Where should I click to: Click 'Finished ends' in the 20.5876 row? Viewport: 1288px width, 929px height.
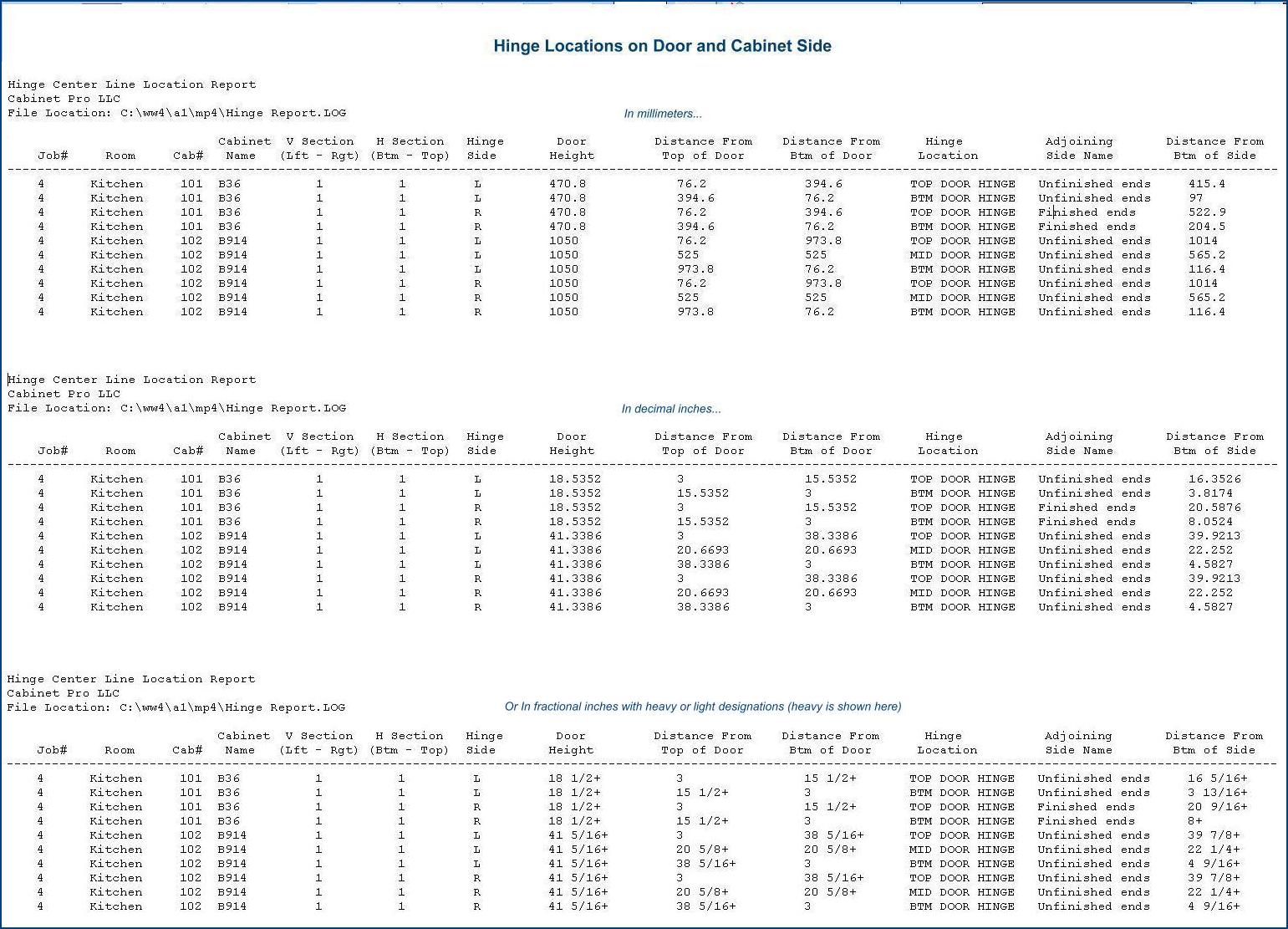(1087, 508)
